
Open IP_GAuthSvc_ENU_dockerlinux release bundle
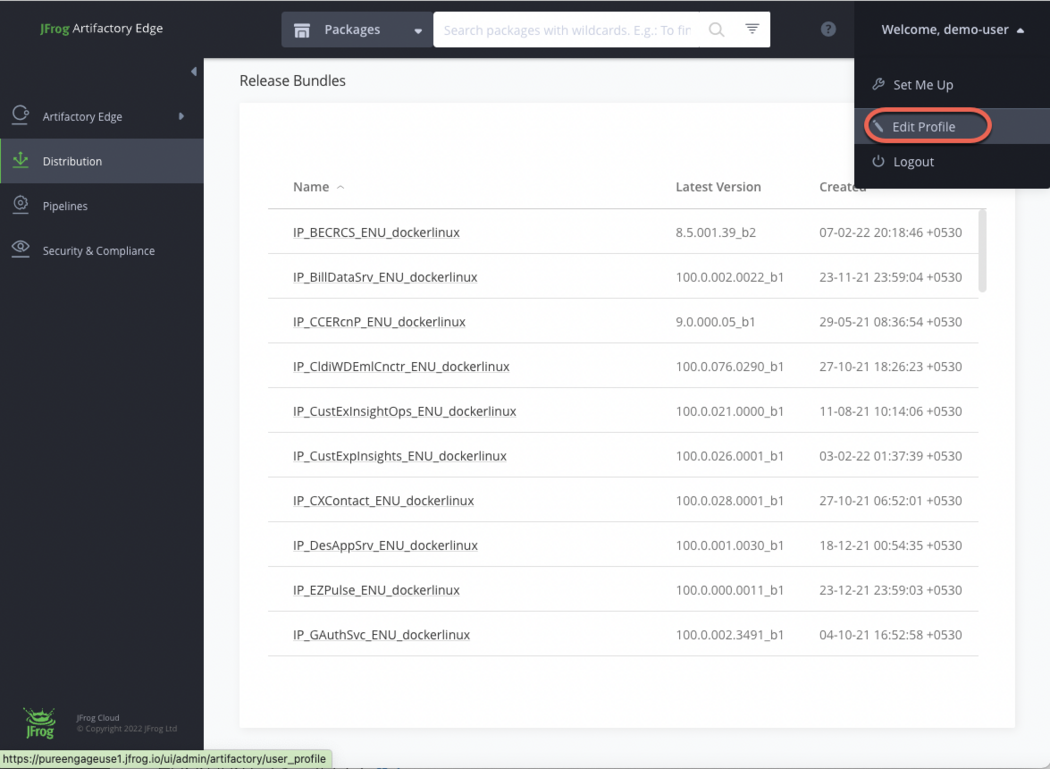click(x=381, y=635)
